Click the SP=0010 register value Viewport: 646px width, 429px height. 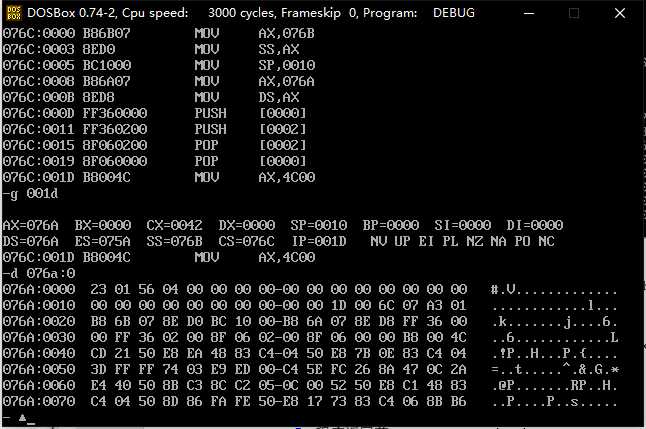pos(318,225)
